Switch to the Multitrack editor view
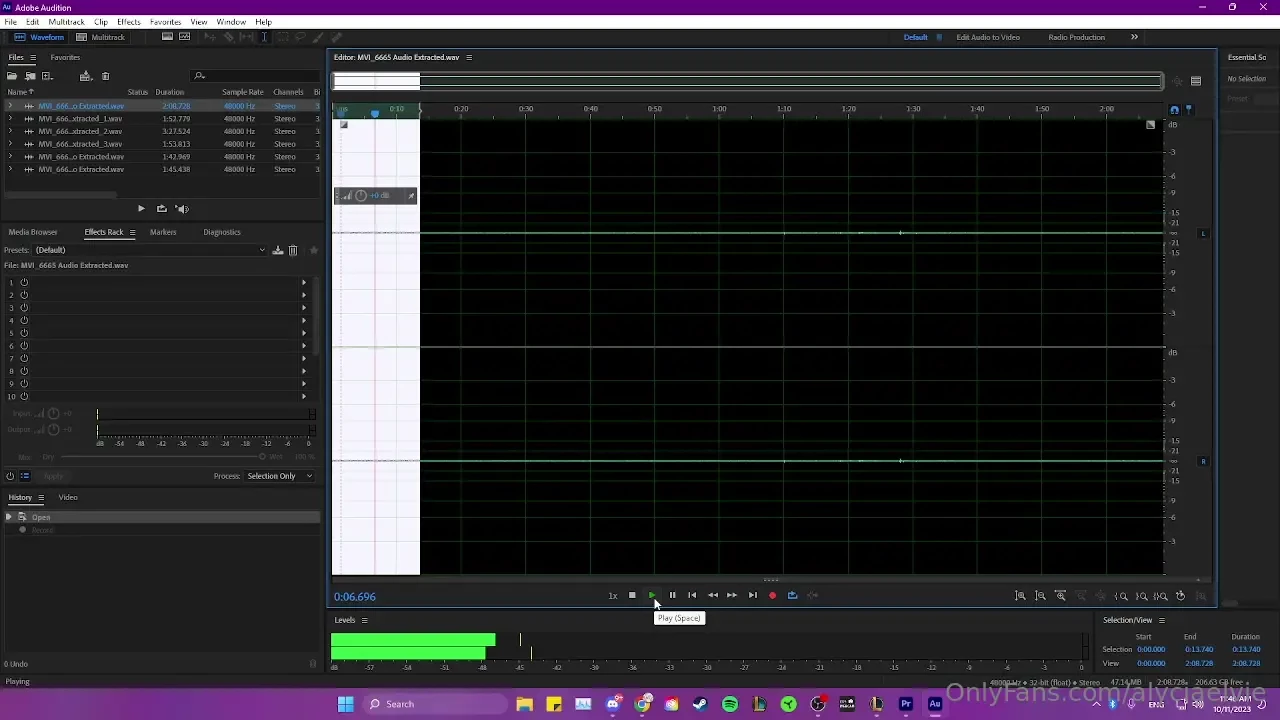1280x720 pixels. coord(101,37)
